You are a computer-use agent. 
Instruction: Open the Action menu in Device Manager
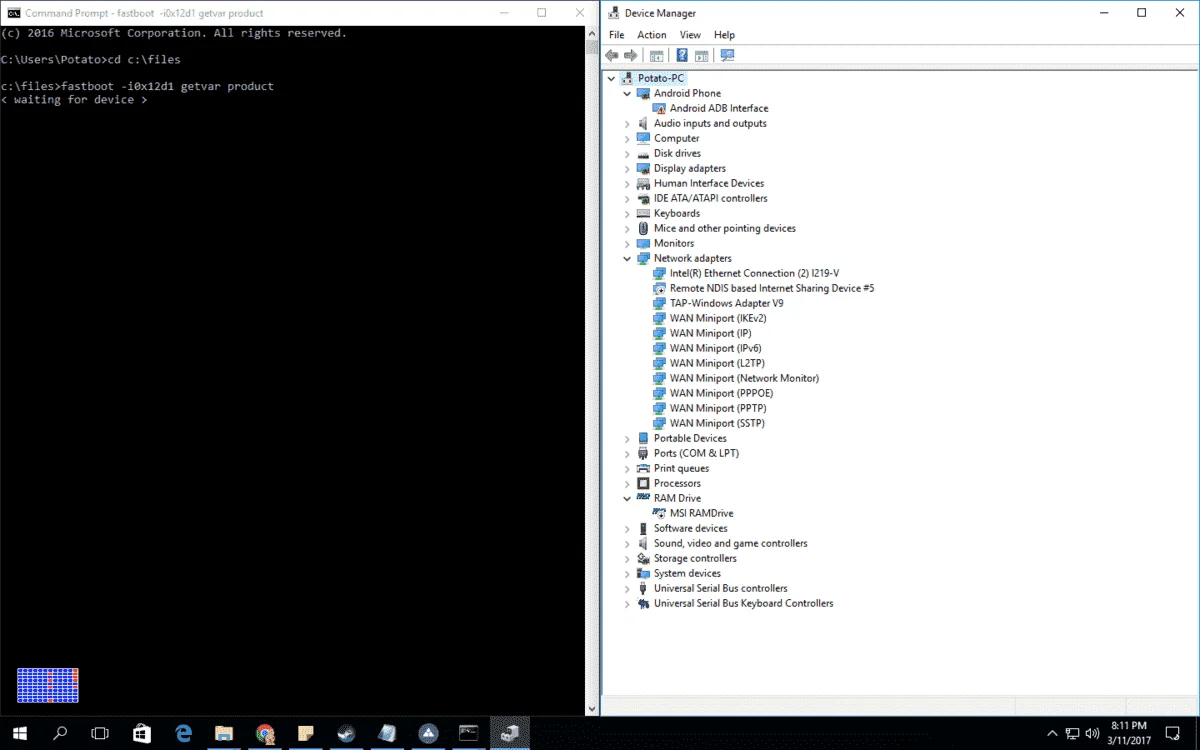pos(651,35)
